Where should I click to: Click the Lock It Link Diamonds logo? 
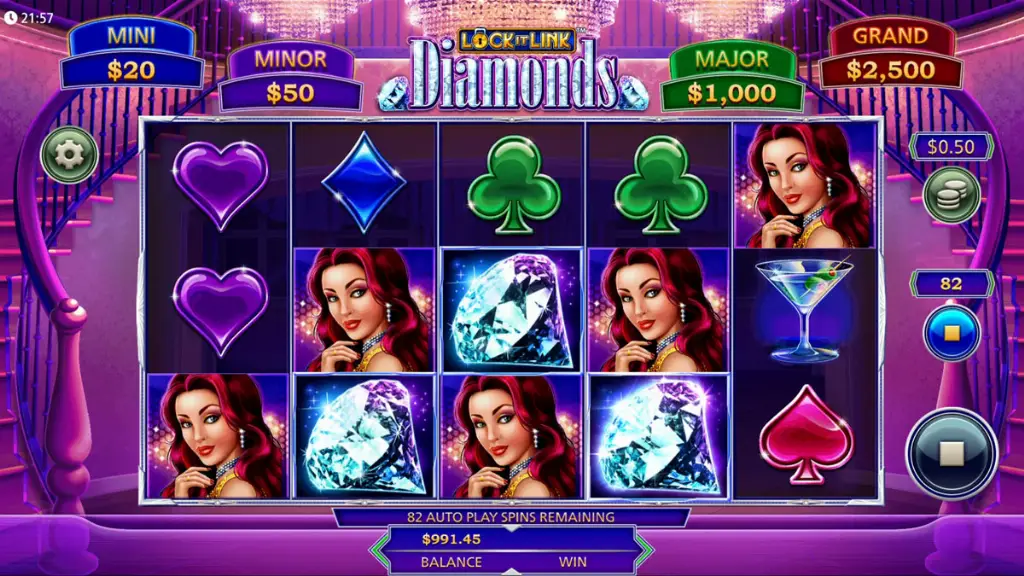[514, 71]
